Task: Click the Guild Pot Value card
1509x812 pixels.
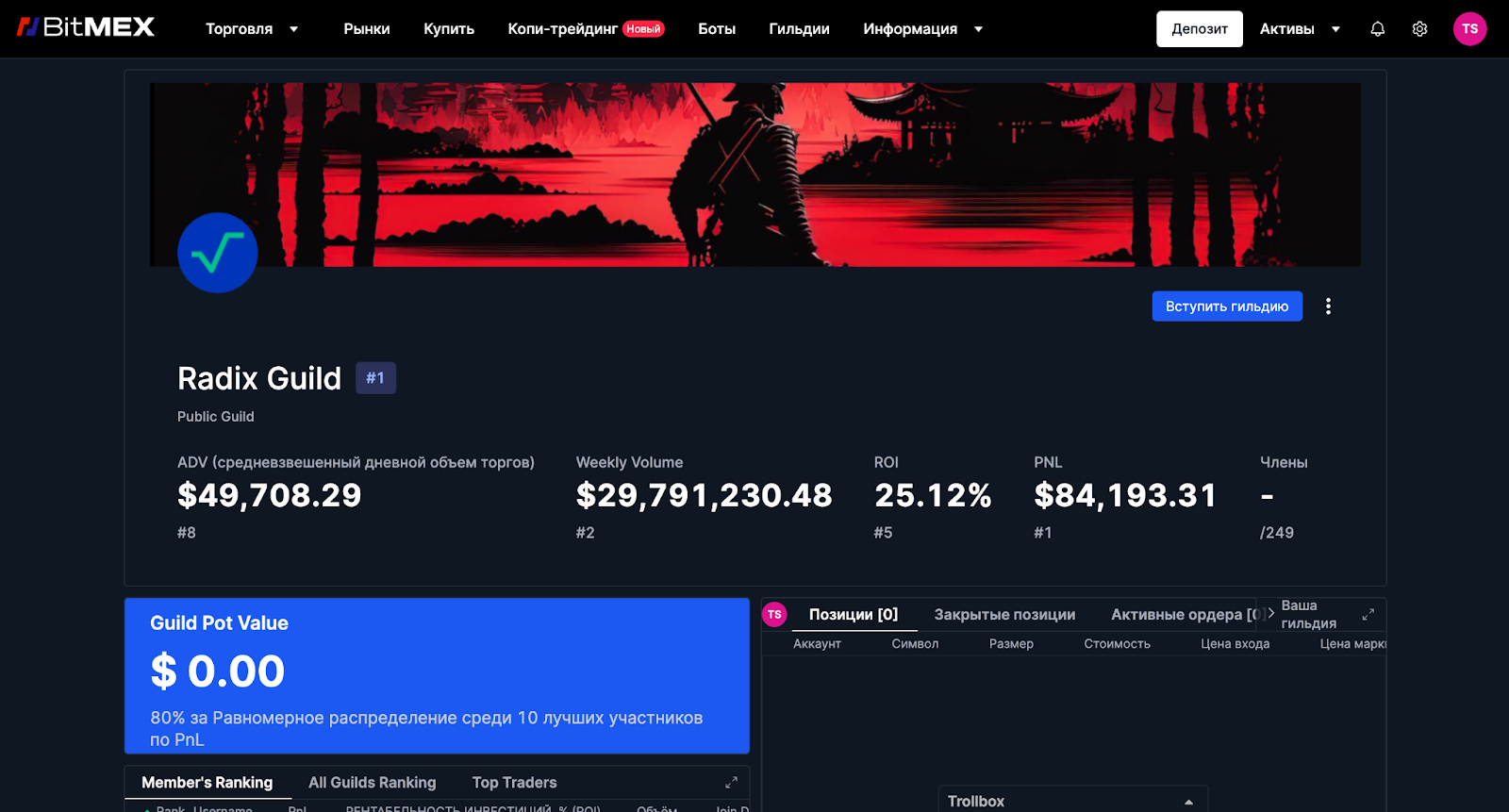Action: [x=437, y=676]
